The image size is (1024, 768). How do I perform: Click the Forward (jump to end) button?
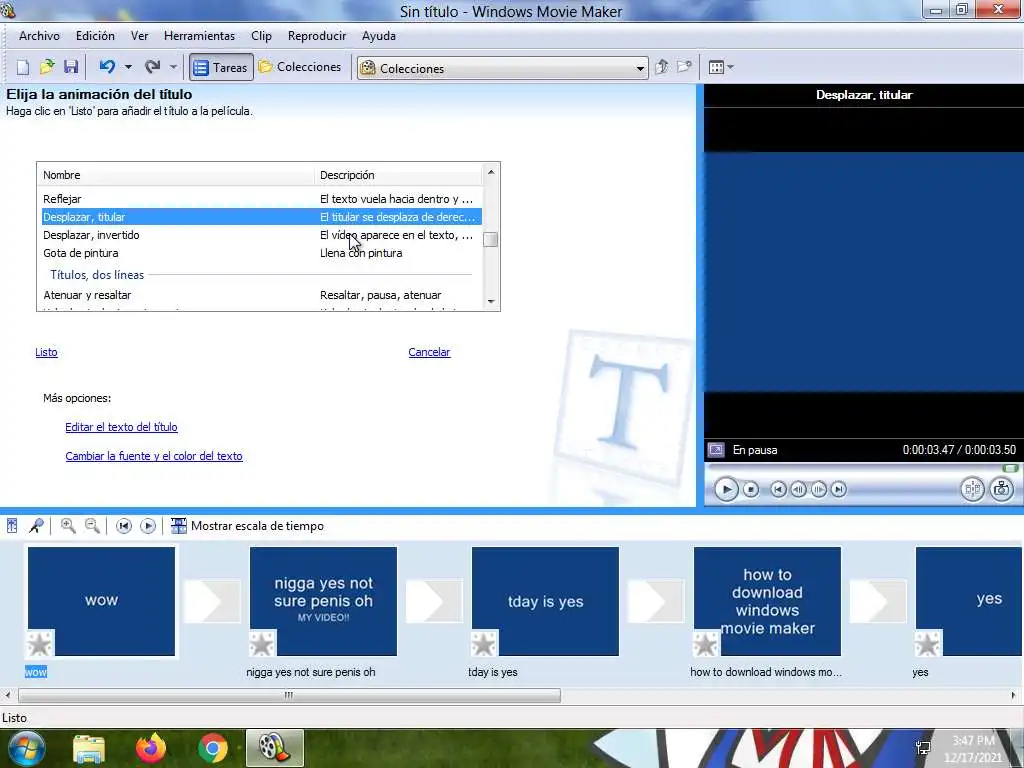[839, 489]
